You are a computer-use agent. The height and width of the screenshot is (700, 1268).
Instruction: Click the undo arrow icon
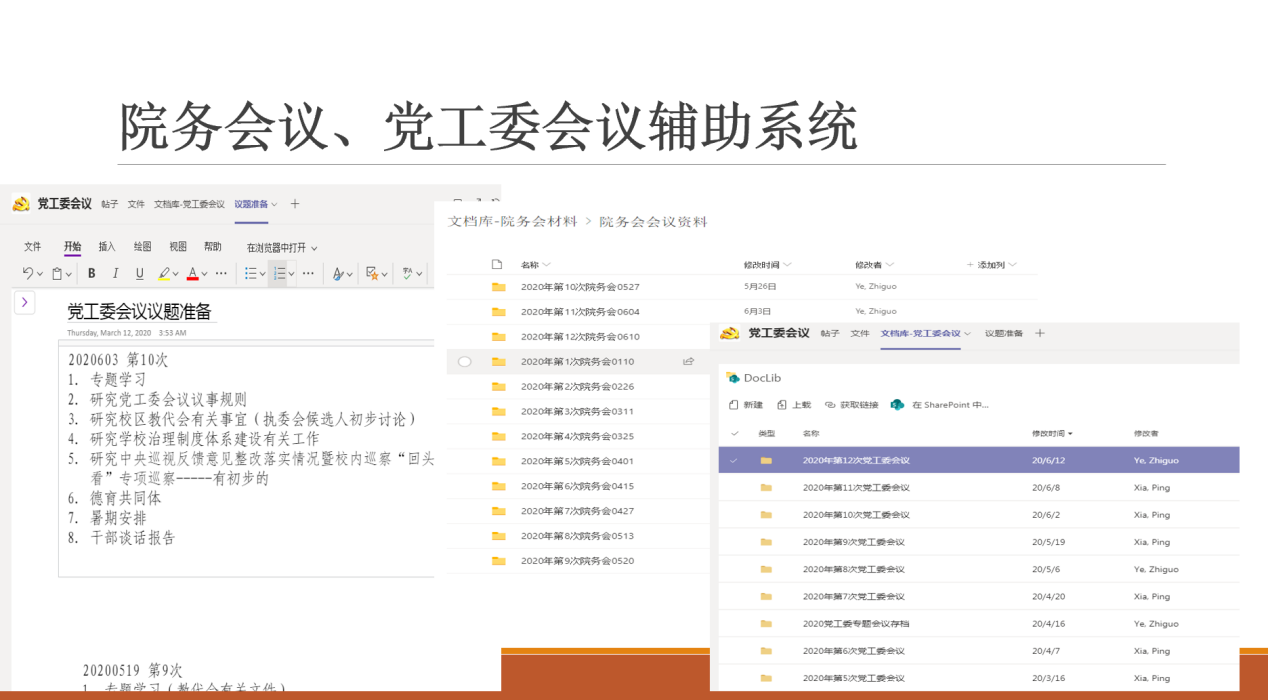coord(28,273)
